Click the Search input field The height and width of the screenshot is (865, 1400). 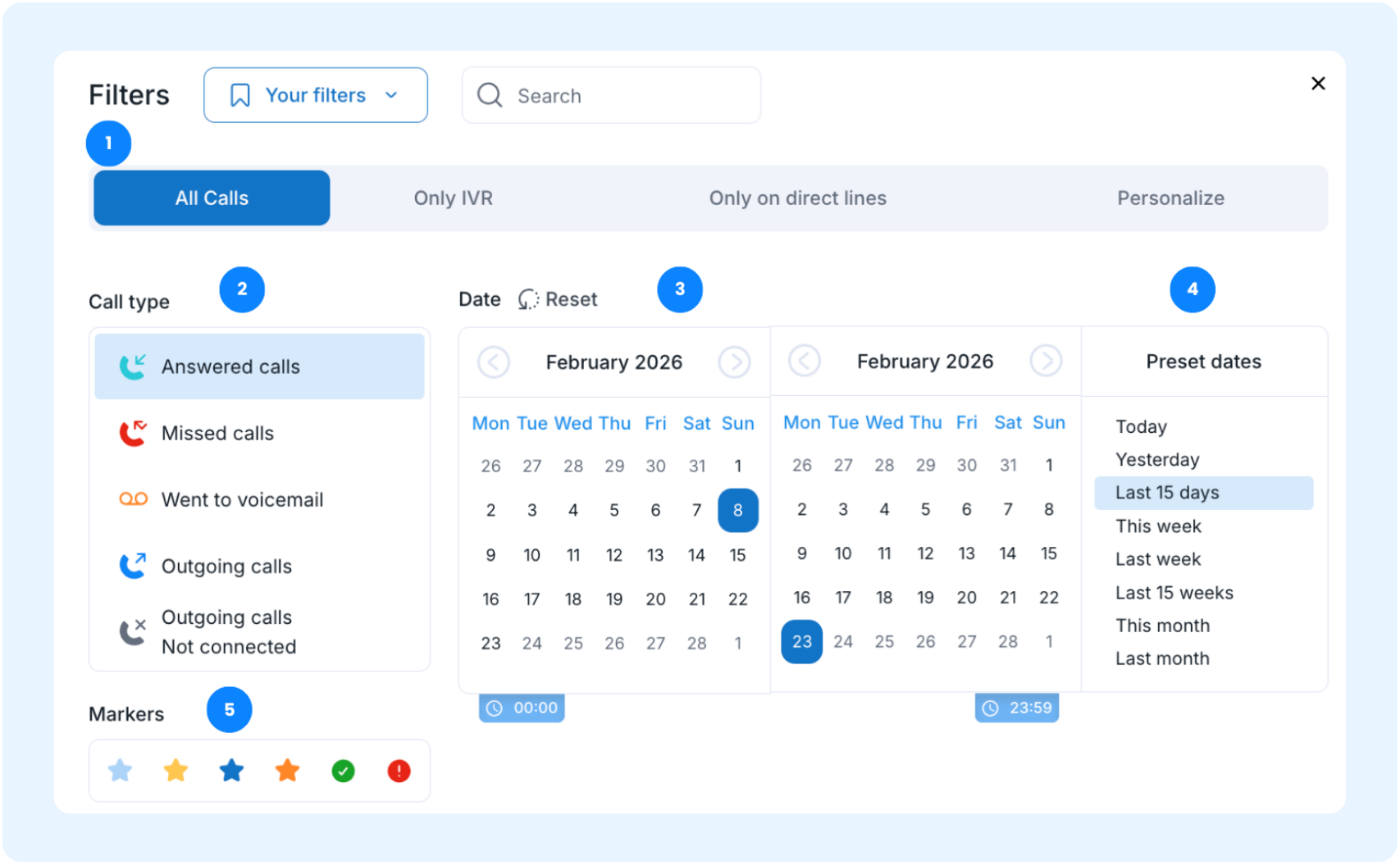click(611, 95)
